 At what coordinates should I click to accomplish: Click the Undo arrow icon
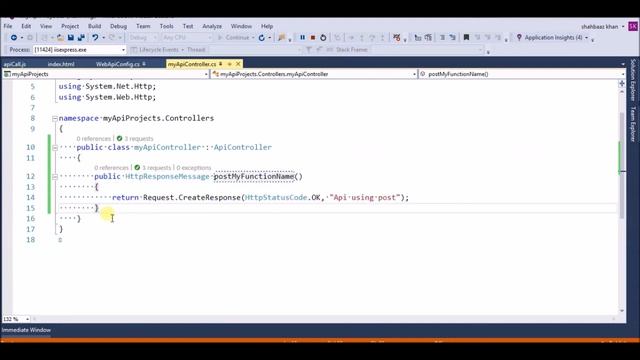coord(95,38)
